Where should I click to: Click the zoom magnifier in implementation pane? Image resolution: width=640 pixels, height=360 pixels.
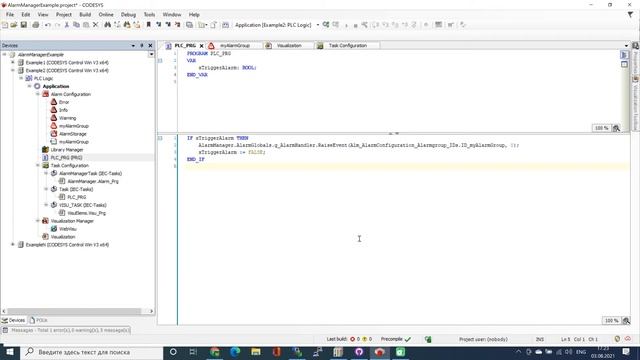626,321
